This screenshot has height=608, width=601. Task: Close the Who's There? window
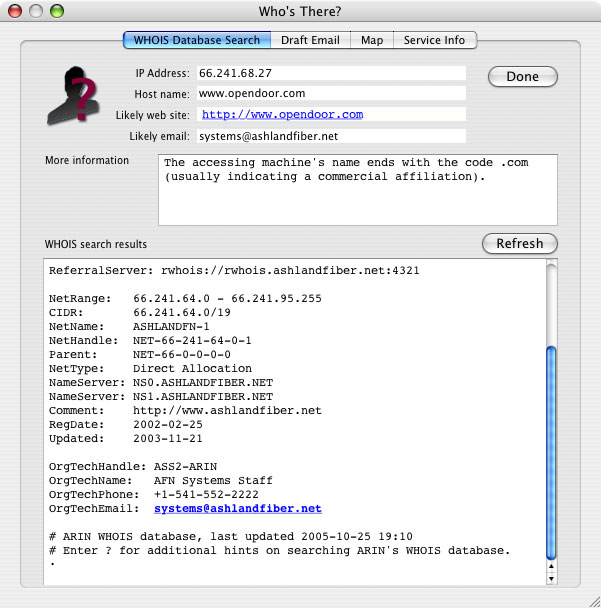(15, 11)
